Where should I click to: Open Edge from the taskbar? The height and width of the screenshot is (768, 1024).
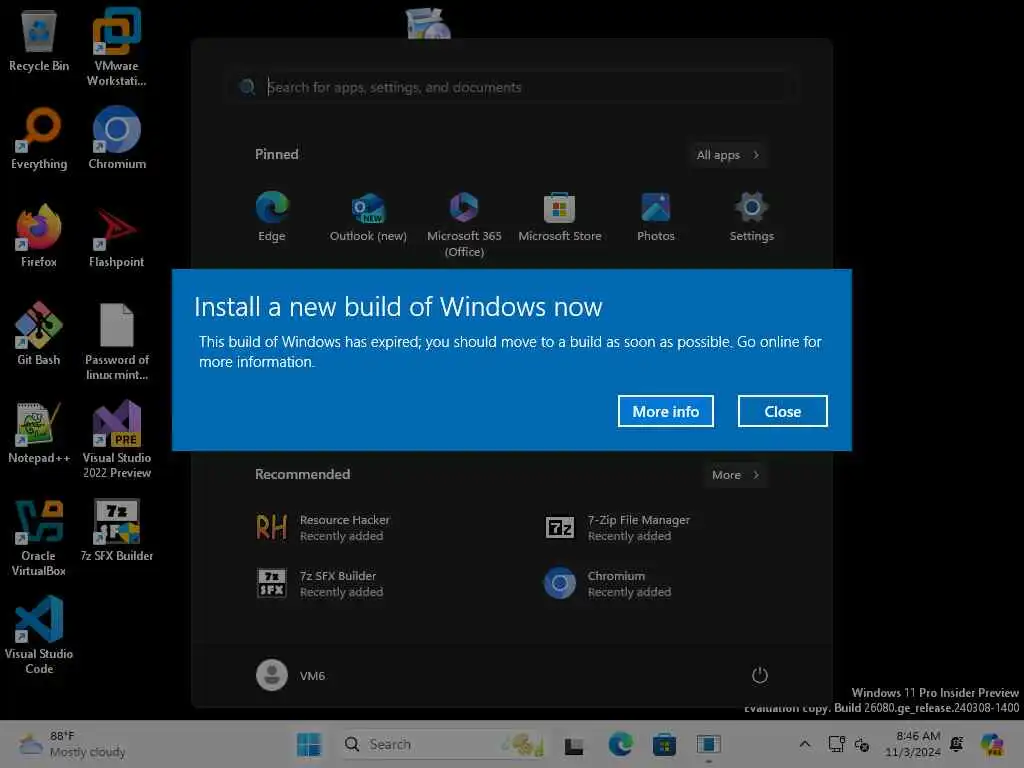pos(620,744)
